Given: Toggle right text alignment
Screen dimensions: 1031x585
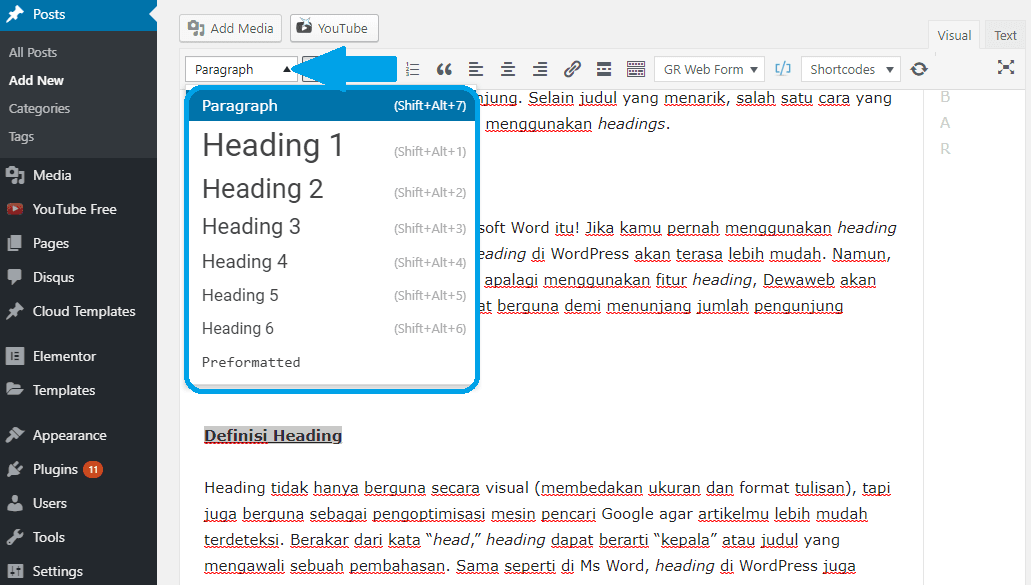Looking at the screenshot, I should pos(540,69).
